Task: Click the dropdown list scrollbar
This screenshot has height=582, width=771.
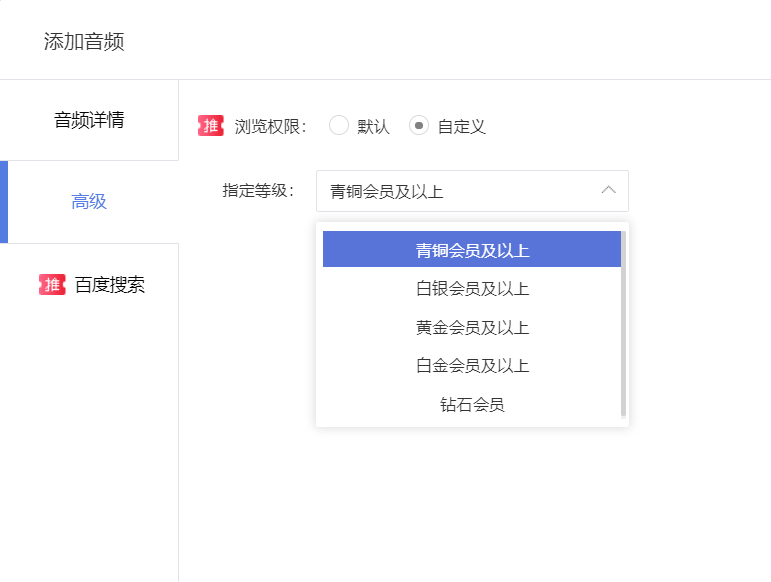Action: [x=623, y=324]
